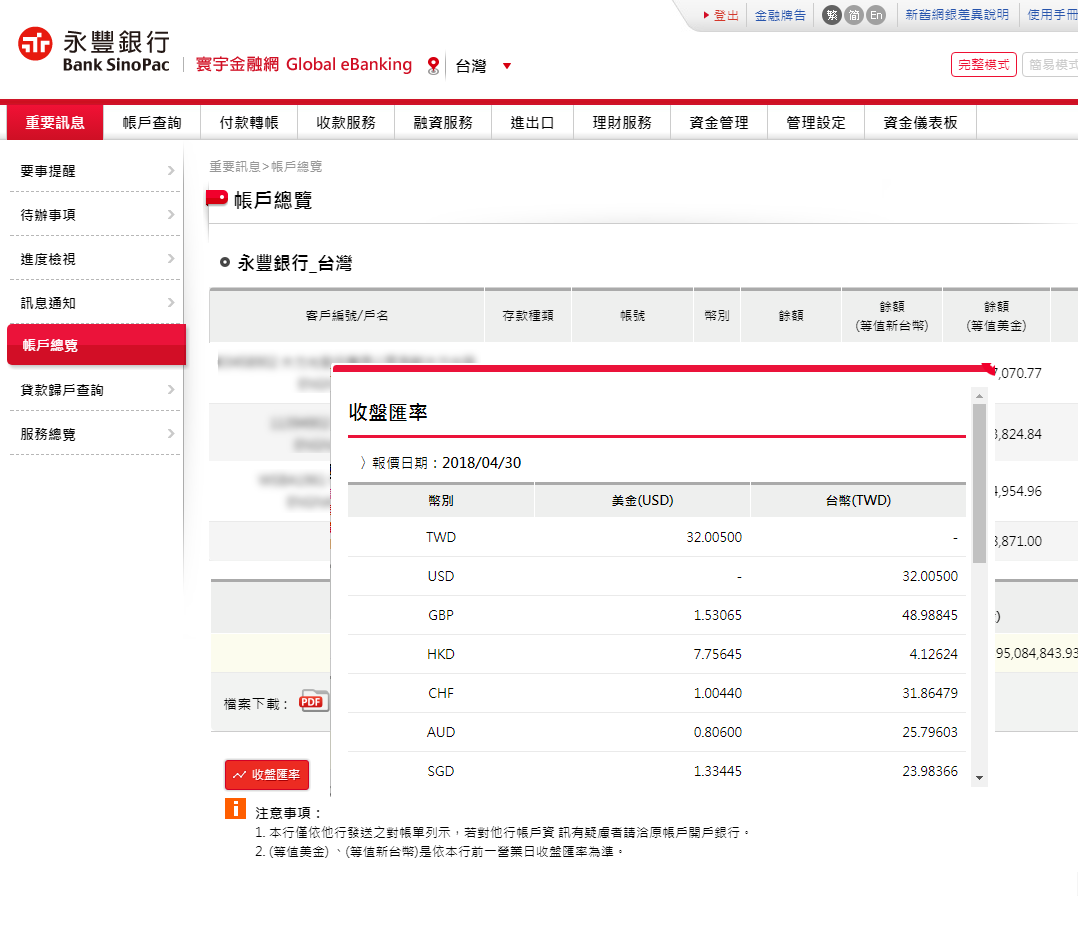
Task: Click the HKD USD rate 7.75645
Action: pyautogui.click(x=718, y=654)
